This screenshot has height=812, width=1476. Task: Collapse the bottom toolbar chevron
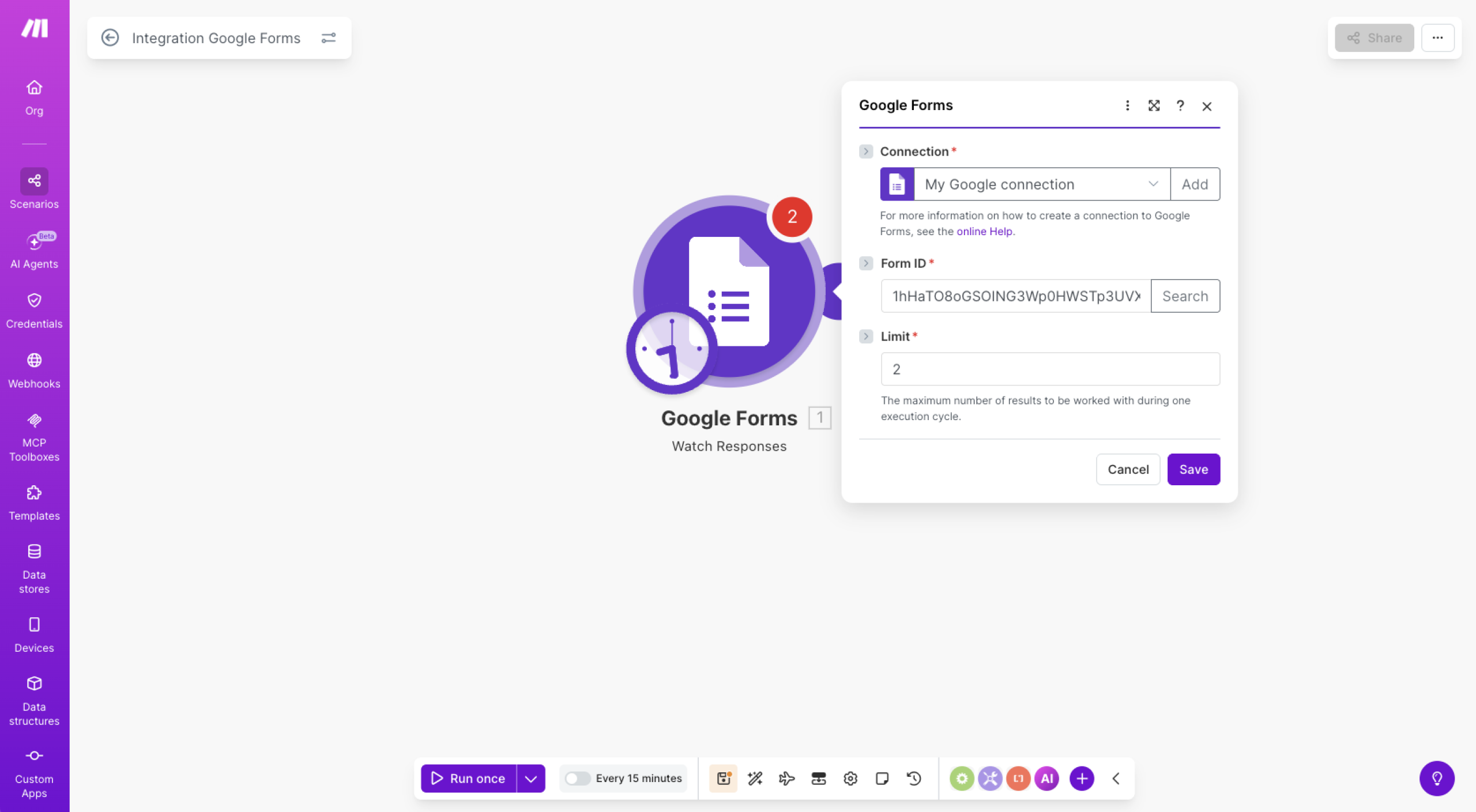click(x=1116, y=779)
